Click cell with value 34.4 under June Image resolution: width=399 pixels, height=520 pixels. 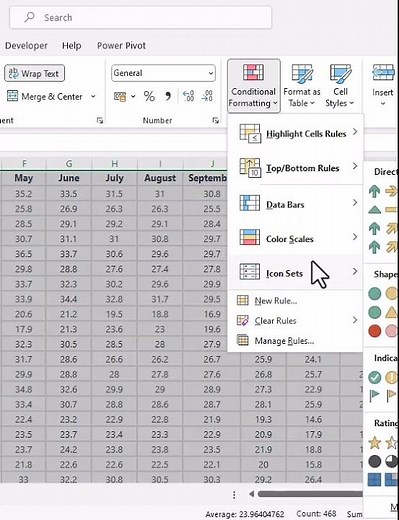(x=69, y=299)
